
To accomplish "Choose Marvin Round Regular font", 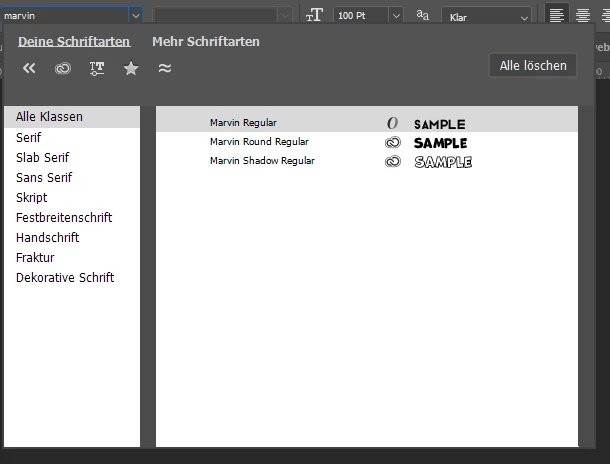I will pos(367,142).
